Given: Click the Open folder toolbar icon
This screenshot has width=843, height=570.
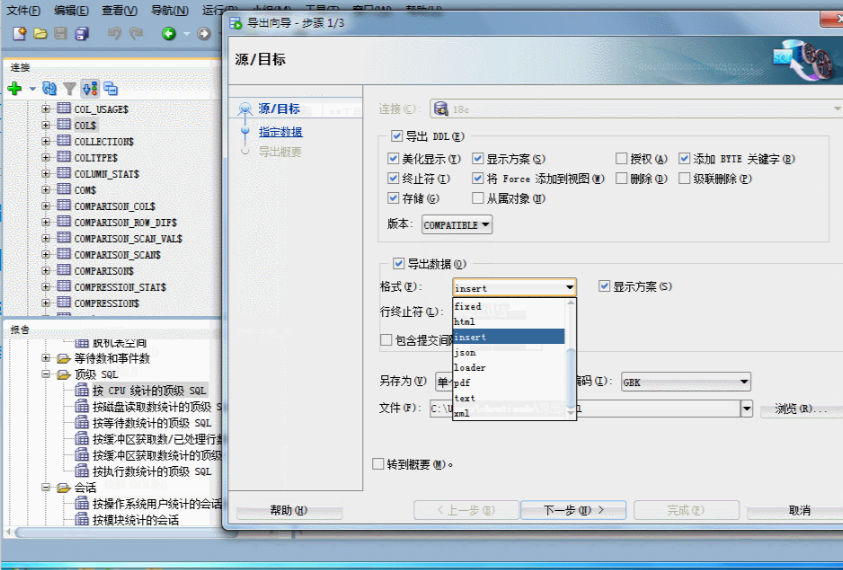Looking at the screenshot, I should pos(40,34).
